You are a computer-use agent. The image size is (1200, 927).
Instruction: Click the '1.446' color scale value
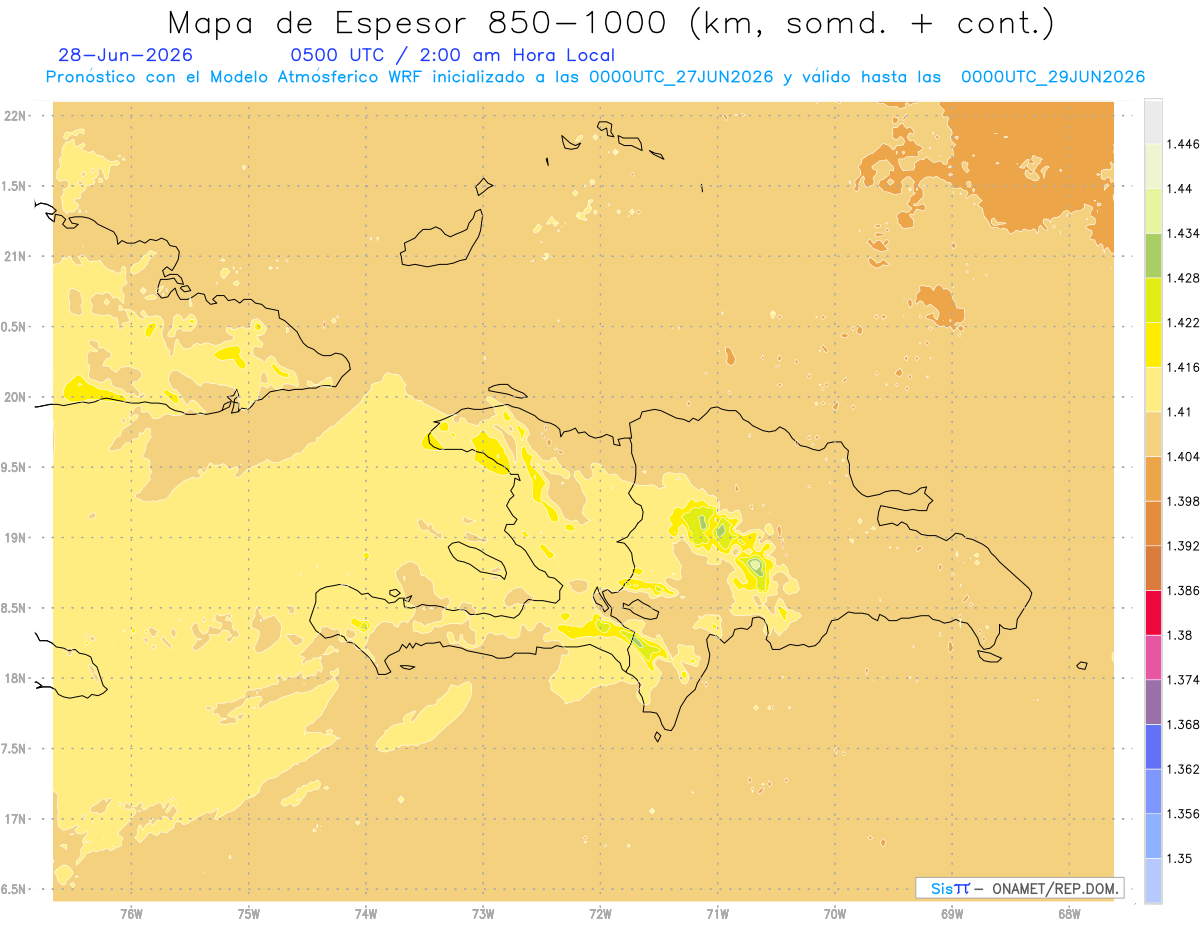tap(1183, 144)
